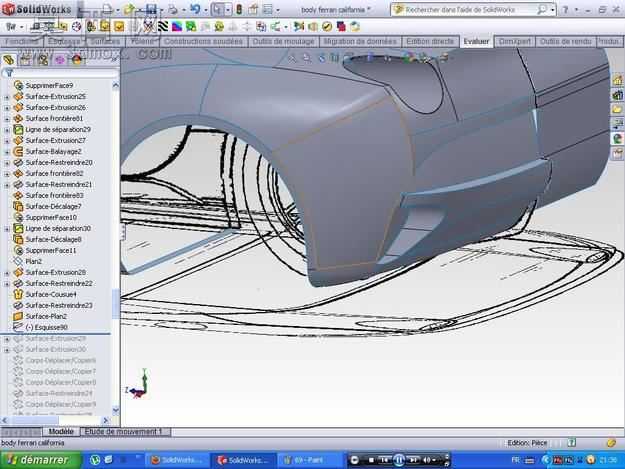Click the SolidWorks logo menu
Screen dimensions: 625x469
[x=37, y=9]
